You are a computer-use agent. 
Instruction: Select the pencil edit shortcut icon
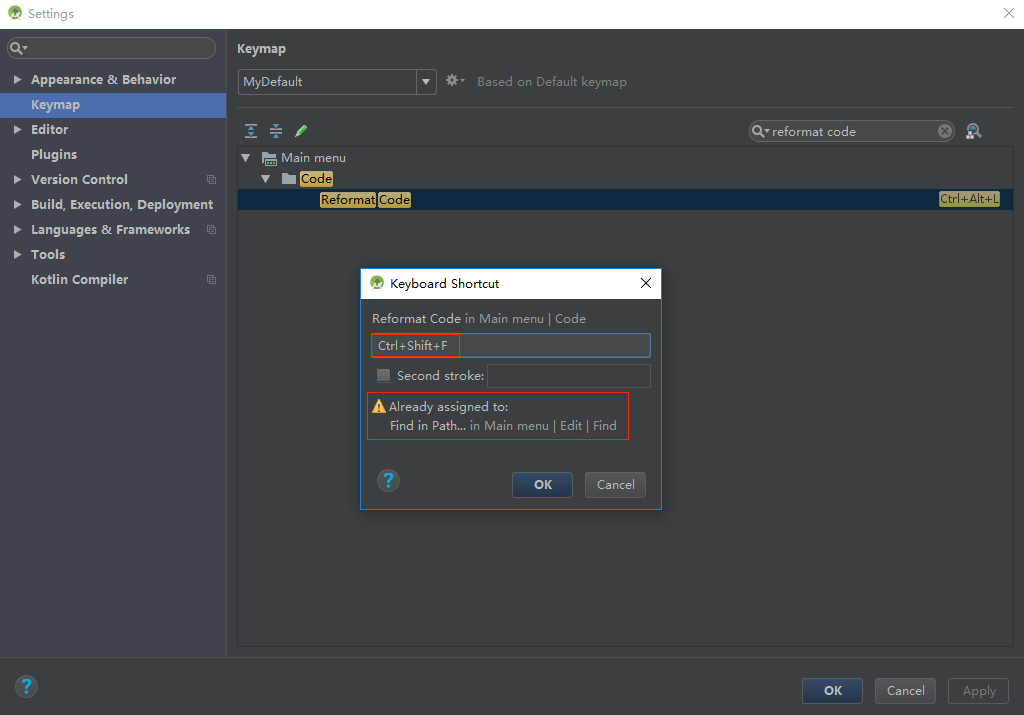point(300,130)
